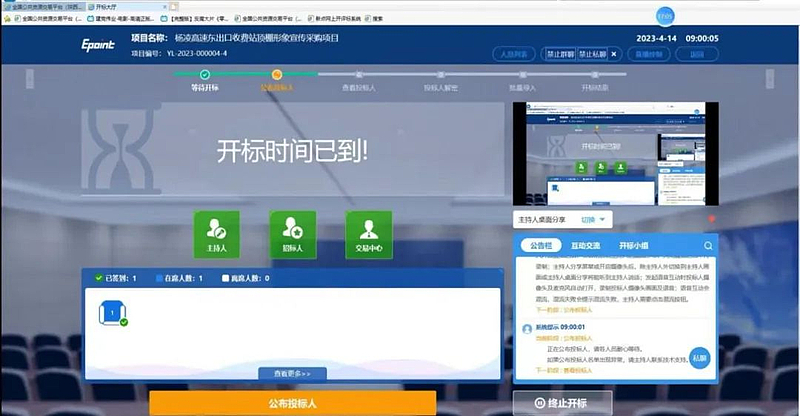Click right-side panel collapse arrow
The width and height of the screenshot is (800, 416).
pos(768,80)
